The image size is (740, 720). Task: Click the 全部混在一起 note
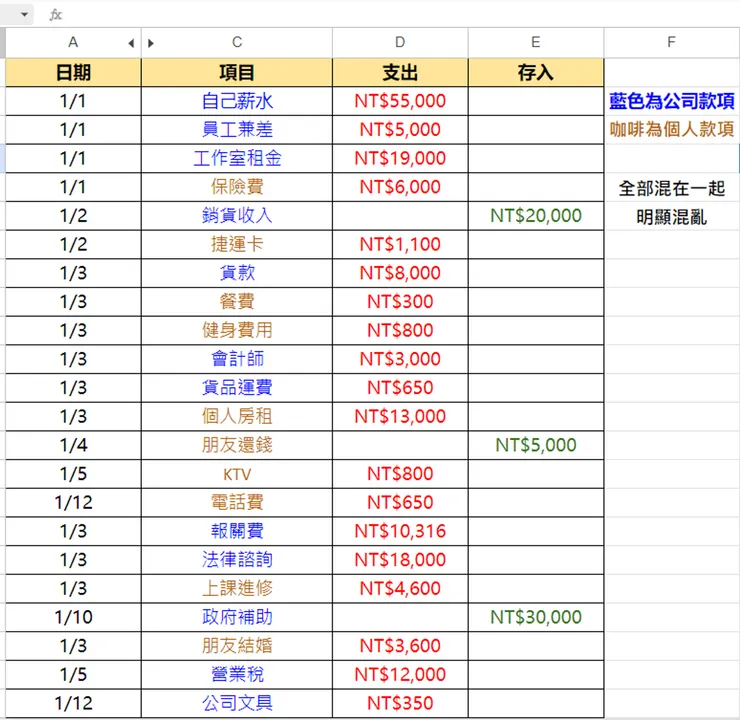click(672, 188)
